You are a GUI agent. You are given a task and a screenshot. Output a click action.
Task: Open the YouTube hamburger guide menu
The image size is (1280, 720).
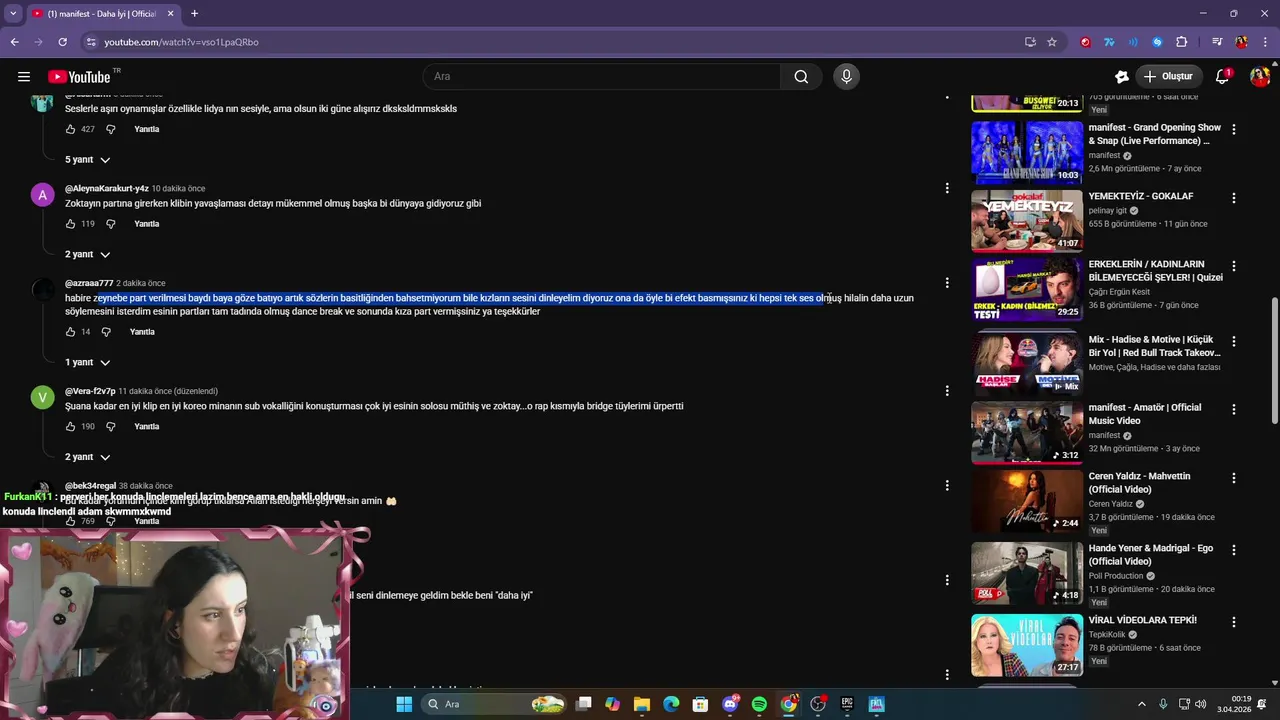click(x=24, y=76)
